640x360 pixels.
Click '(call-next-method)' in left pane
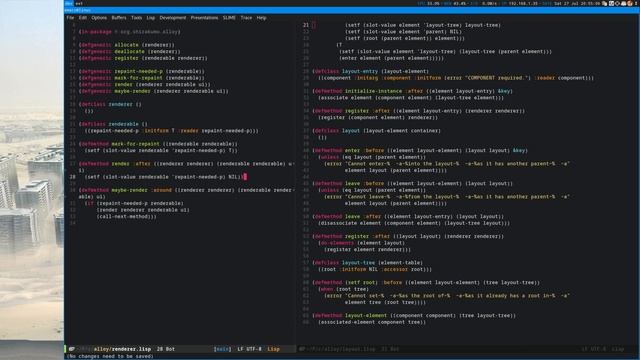coord(125,216)
